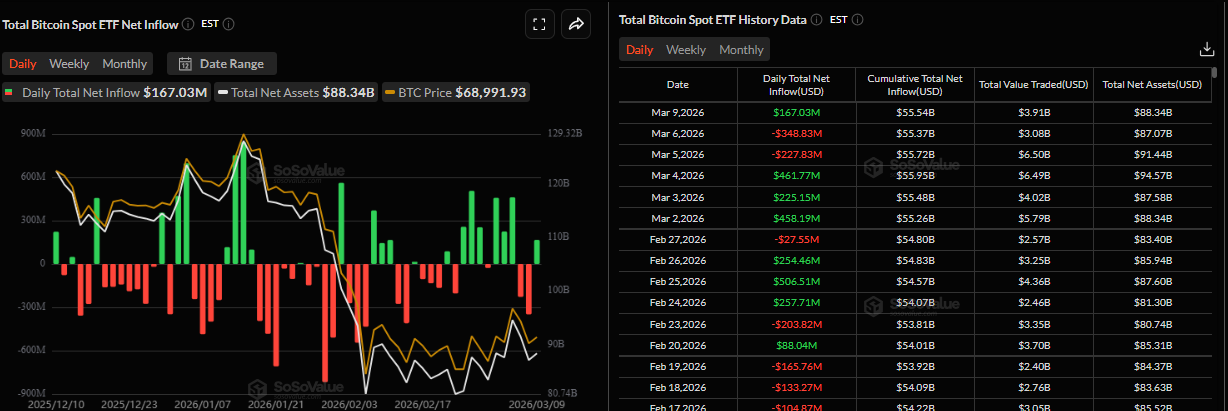Toggle Daily Total Net Inflow series

[106, 93]
